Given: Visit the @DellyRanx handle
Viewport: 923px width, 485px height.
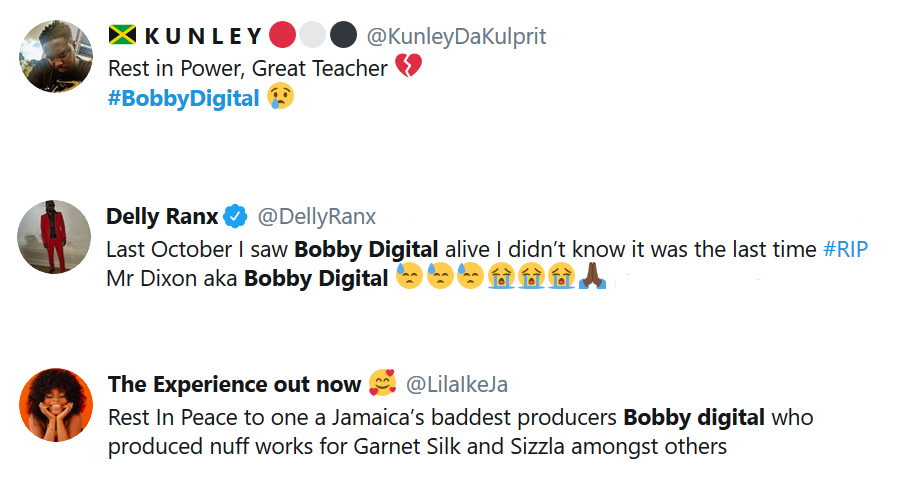Looking at the screenshot, I should click(x=316, y=216).
